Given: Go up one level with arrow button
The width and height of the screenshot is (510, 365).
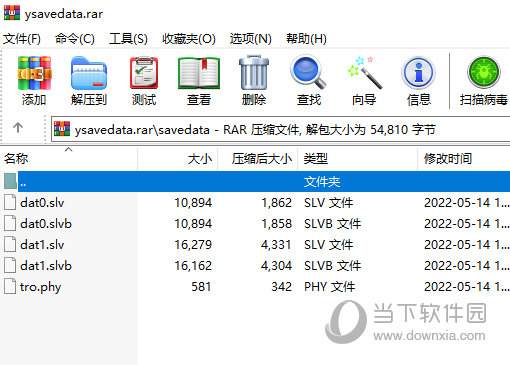Looking at the screenshot, I should point(18,127).
